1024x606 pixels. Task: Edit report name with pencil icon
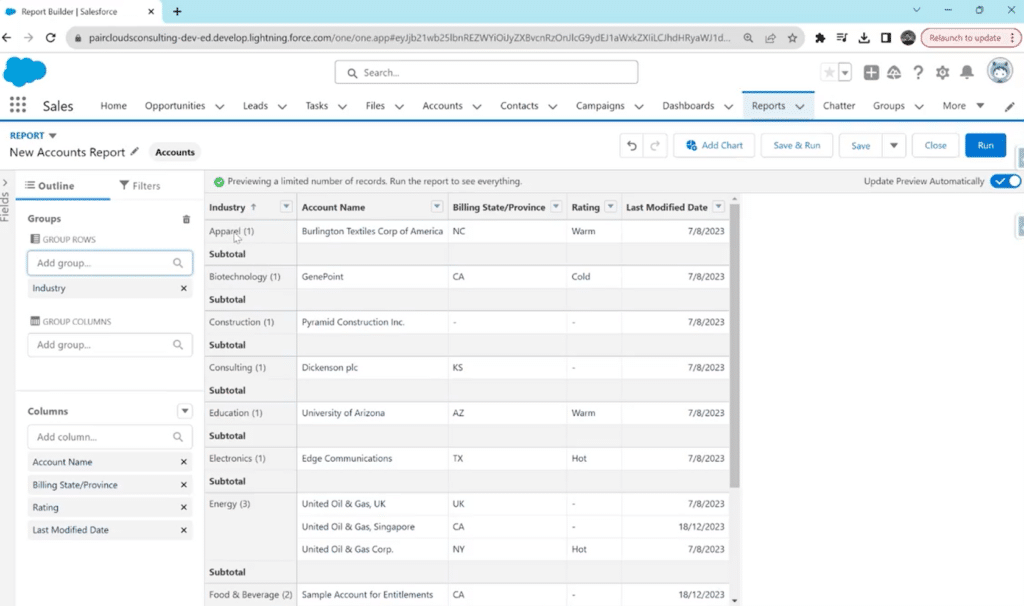(135, 152)
